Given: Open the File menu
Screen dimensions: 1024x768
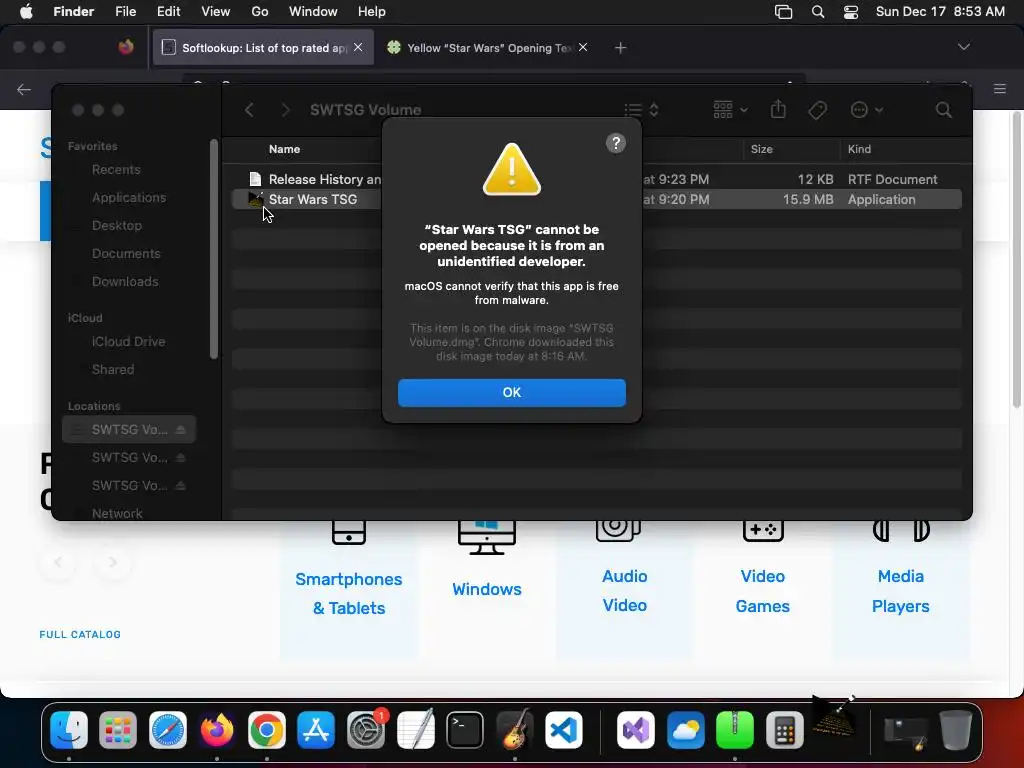Looking at the screenshot, I should [125, 11].
